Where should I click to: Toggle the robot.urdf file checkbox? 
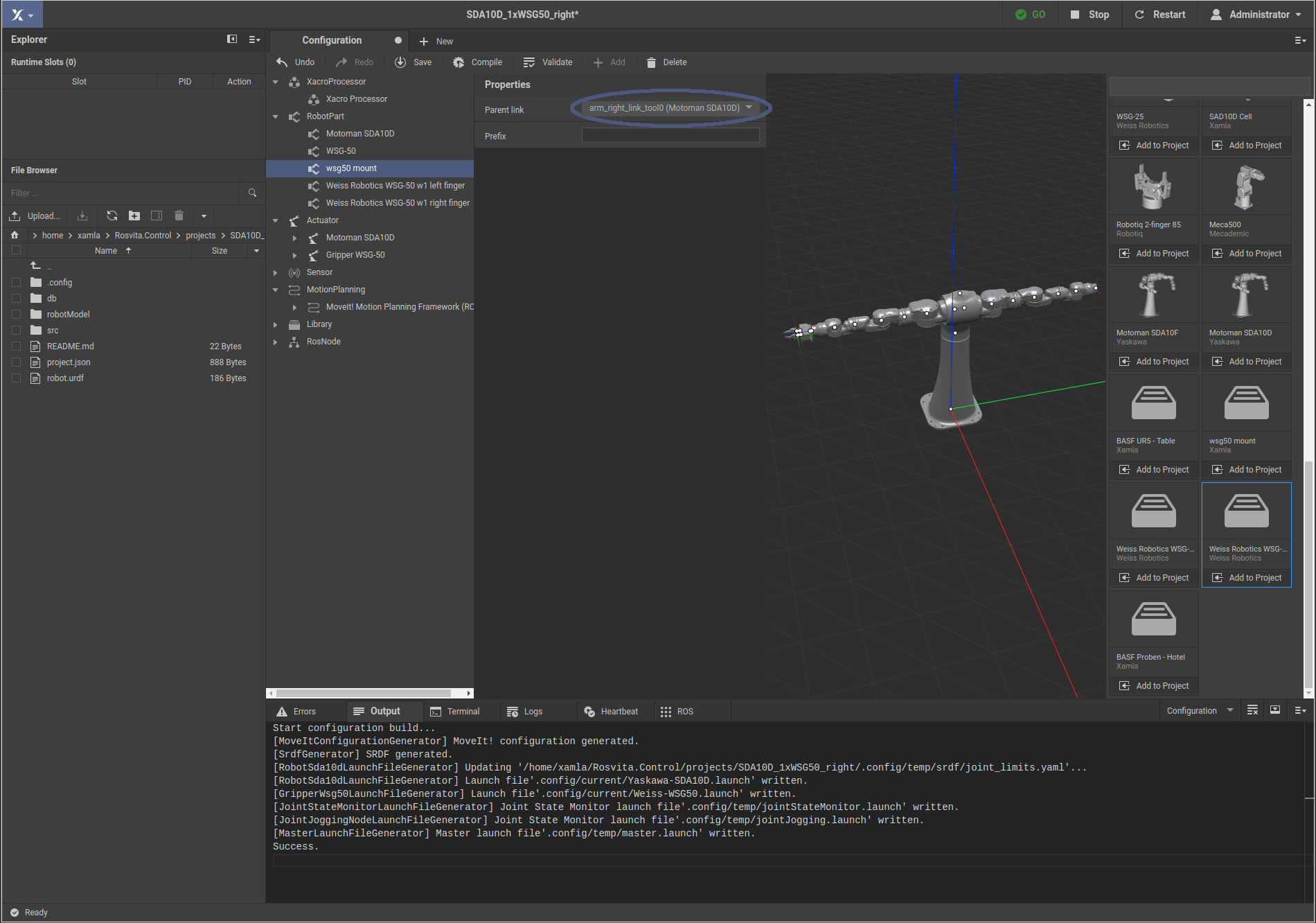pos(17,378)
